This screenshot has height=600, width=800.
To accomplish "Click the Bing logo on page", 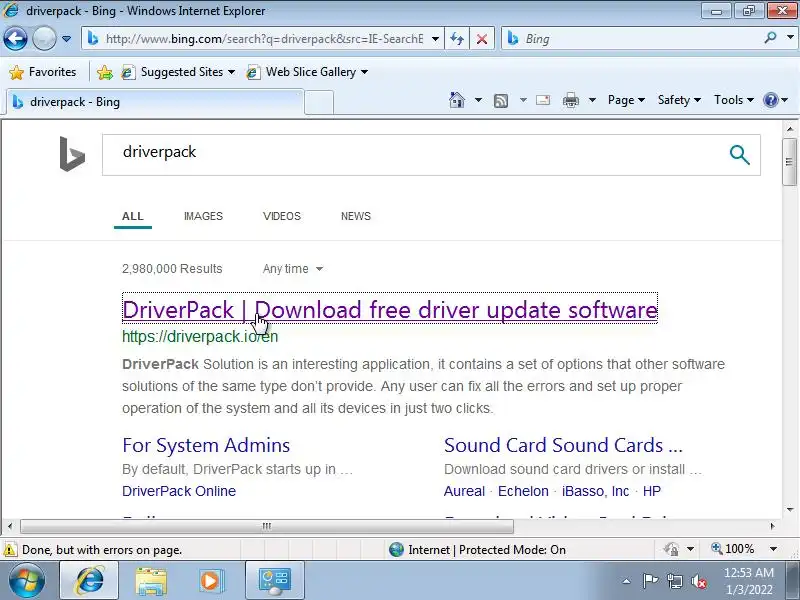I will (72, 154).
